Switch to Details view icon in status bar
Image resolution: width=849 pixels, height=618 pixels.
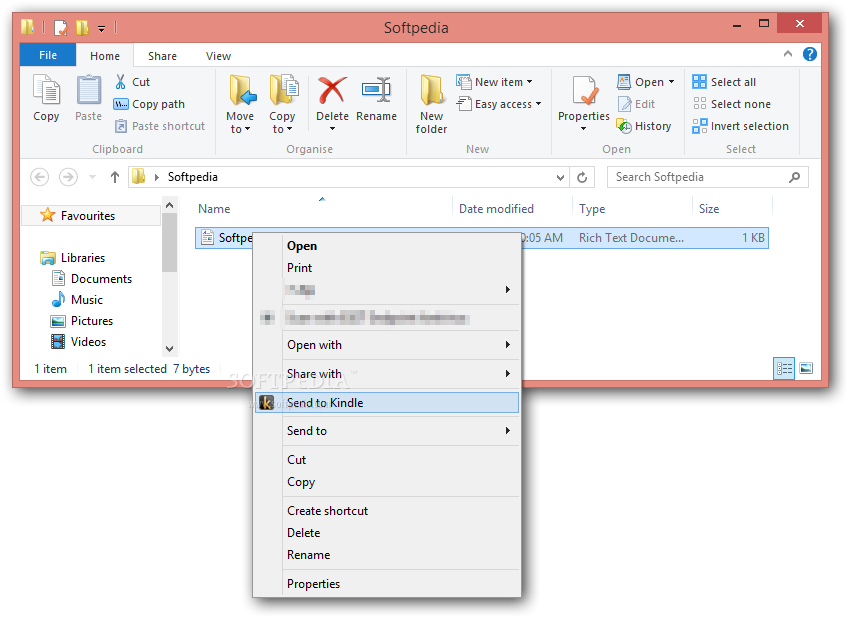[x=783, y=369]
